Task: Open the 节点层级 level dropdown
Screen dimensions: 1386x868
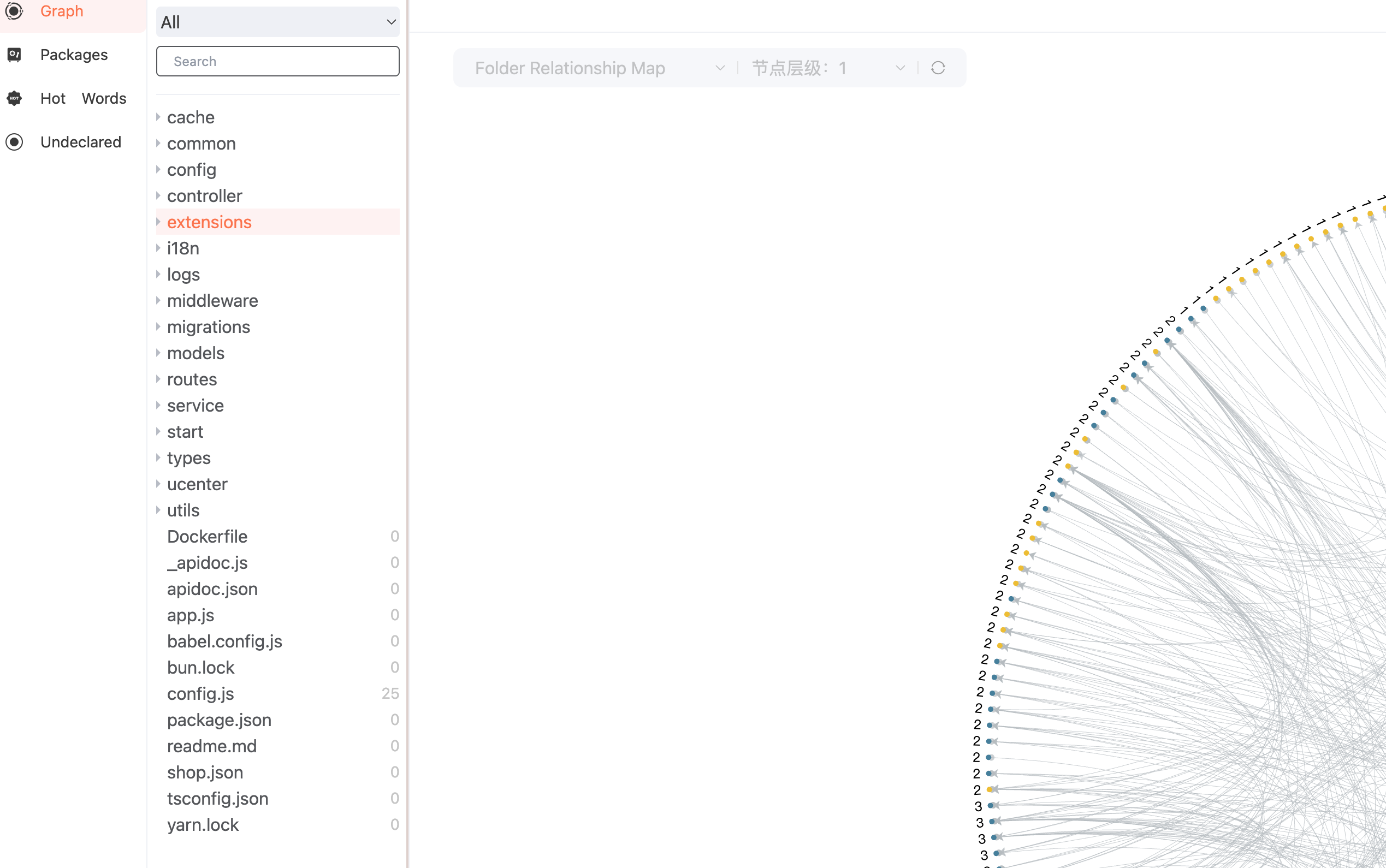Action: [828, 68]
